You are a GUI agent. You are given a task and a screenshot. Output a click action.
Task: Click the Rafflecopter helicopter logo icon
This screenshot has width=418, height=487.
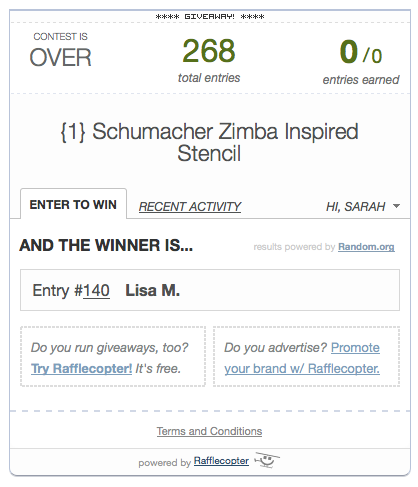coord(267,460)
